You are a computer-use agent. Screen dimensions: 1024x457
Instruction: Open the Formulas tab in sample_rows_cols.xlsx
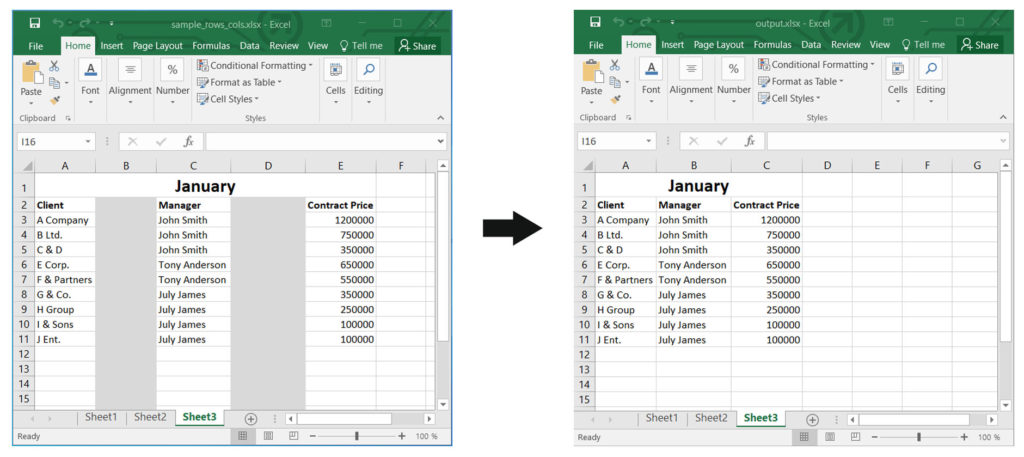[211, 45]
